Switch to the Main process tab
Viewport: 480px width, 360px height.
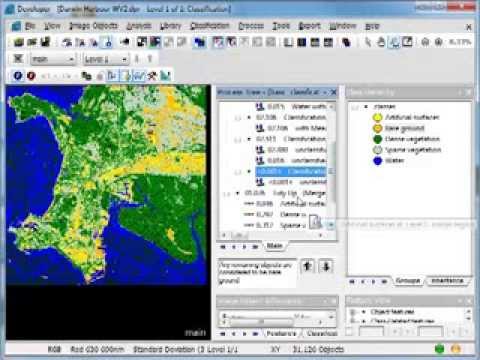(274, 246)
